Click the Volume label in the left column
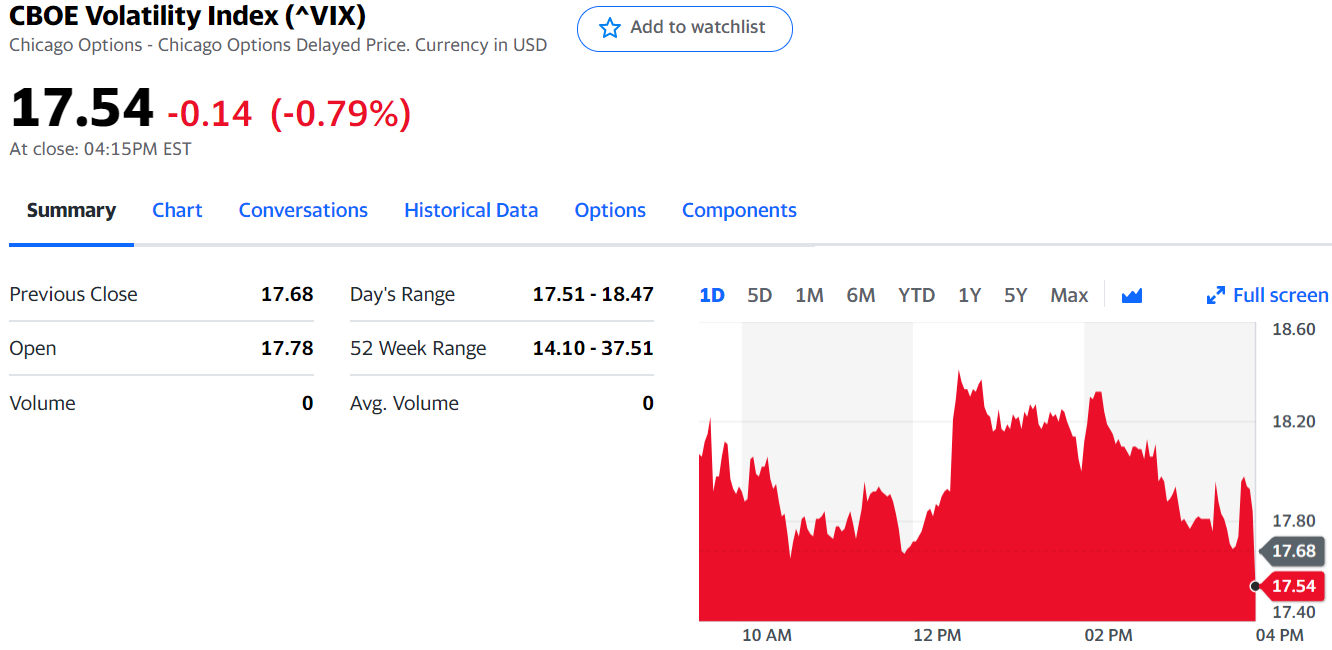The image size is (1332, 650). click(x=42, y=403)
